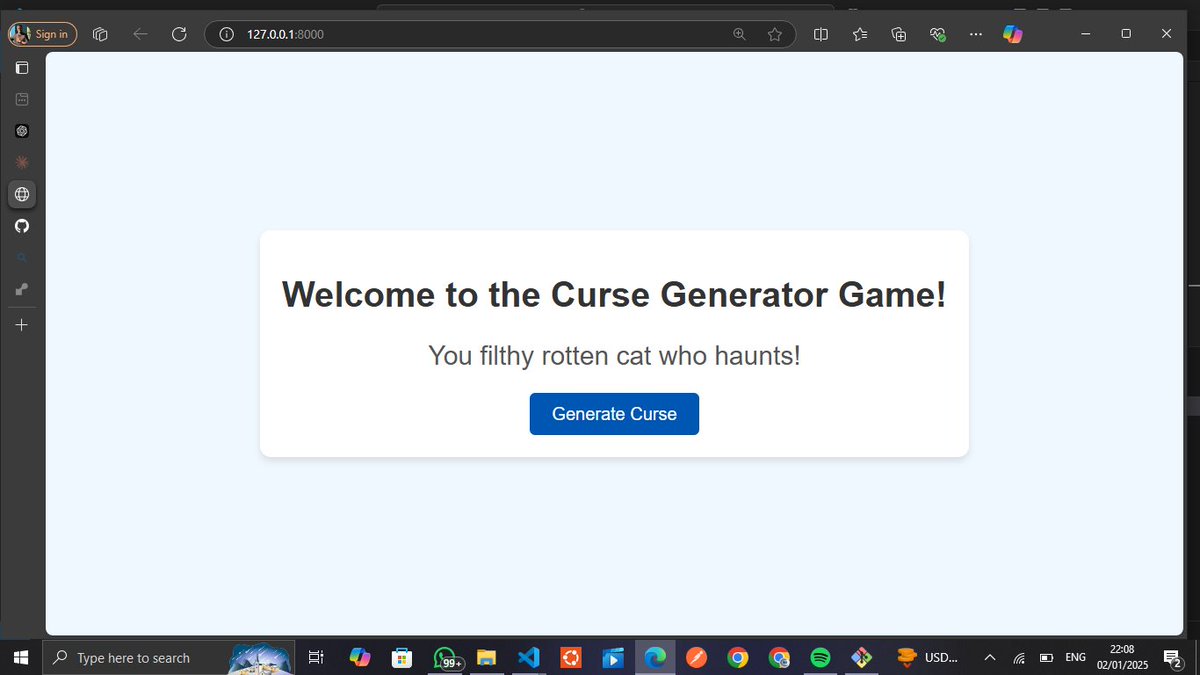Select Microsoft Edge in the taskbar

tap(654, 658)
